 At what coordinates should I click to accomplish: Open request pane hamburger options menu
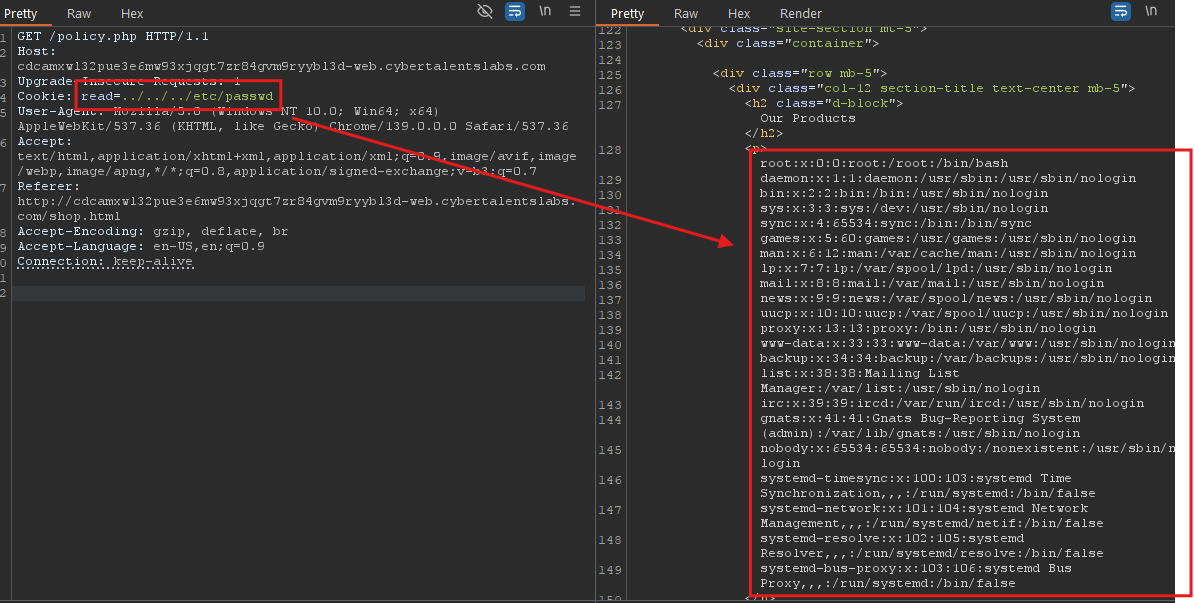pyautogui.click(x=575, y=12)
